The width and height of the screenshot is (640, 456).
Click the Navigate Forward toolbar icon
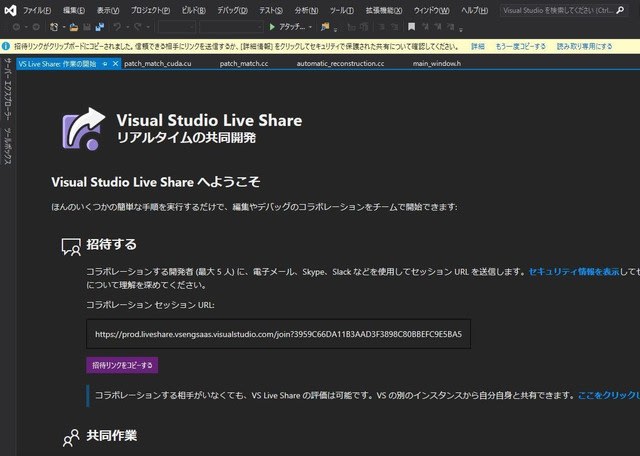(36, 27)
